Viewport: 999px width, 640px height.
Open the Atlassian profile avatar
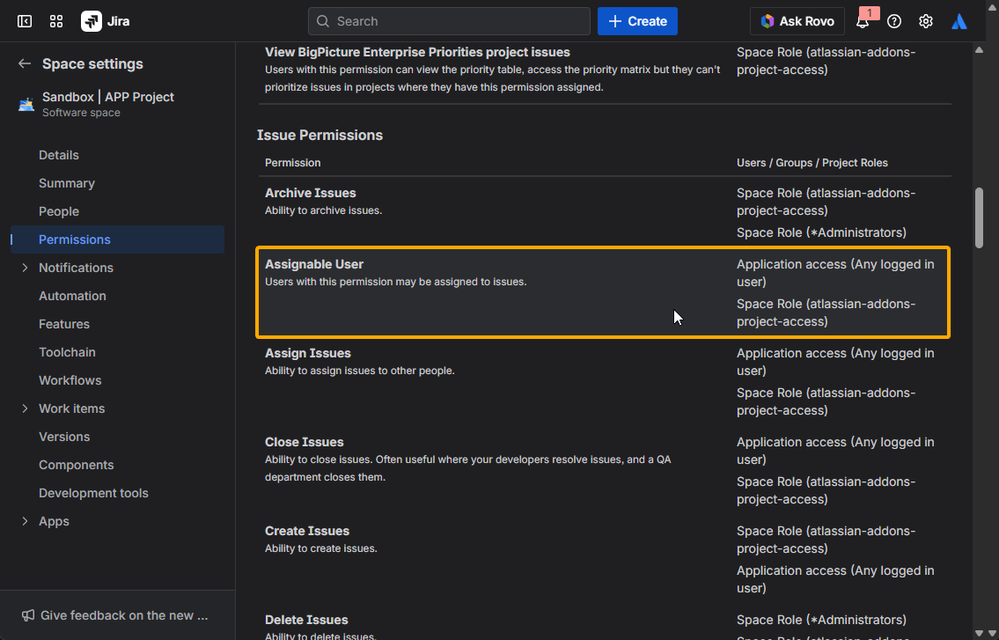pos(959,21)
